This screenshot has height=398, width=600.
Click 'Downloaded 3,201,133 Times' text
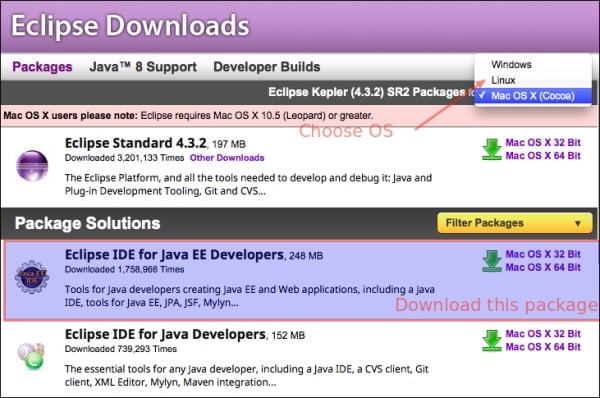[x=124, y=158]
